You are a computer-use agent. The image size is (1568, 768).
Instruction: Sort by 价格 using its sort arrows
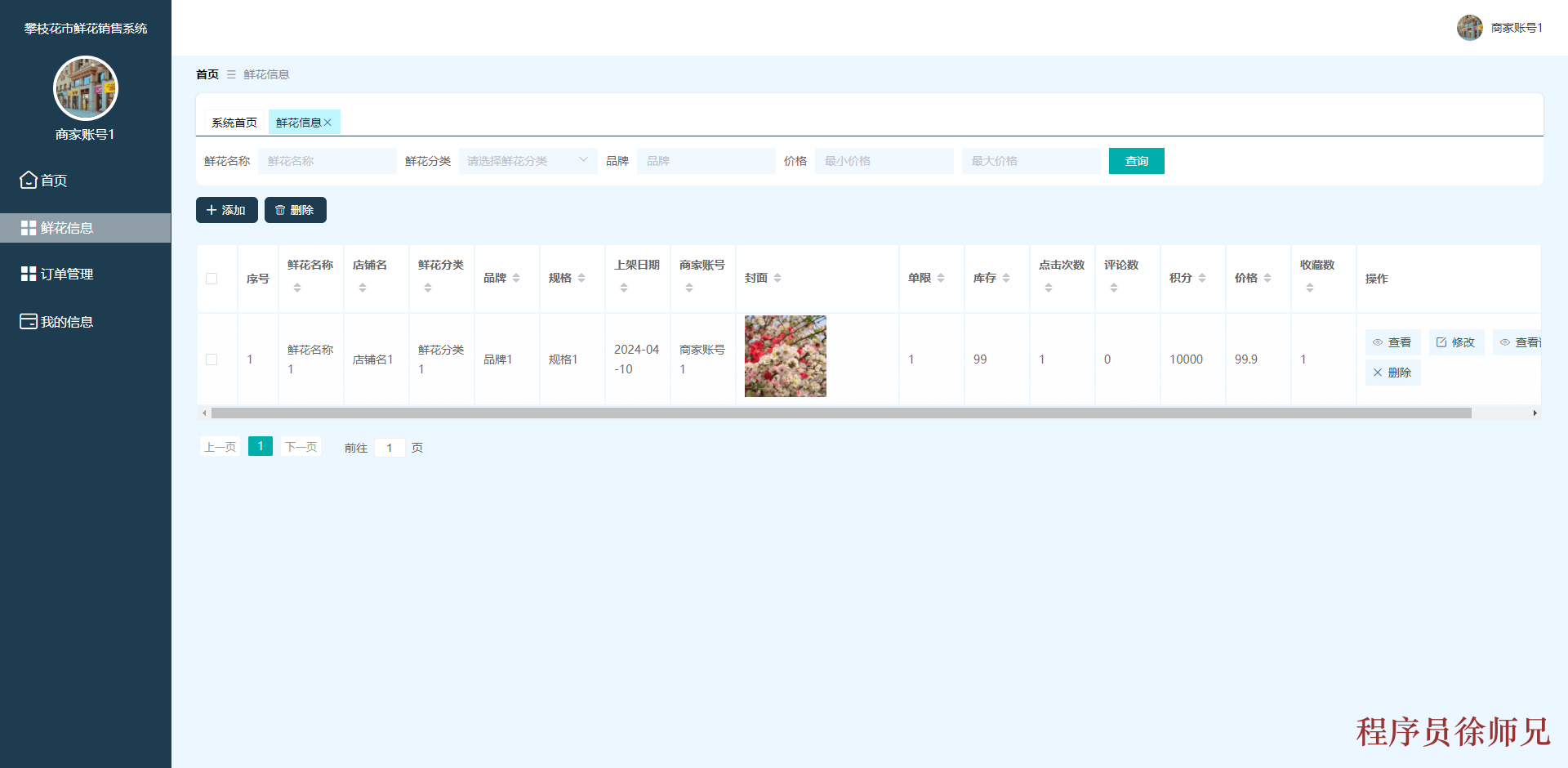point(1267,278)
